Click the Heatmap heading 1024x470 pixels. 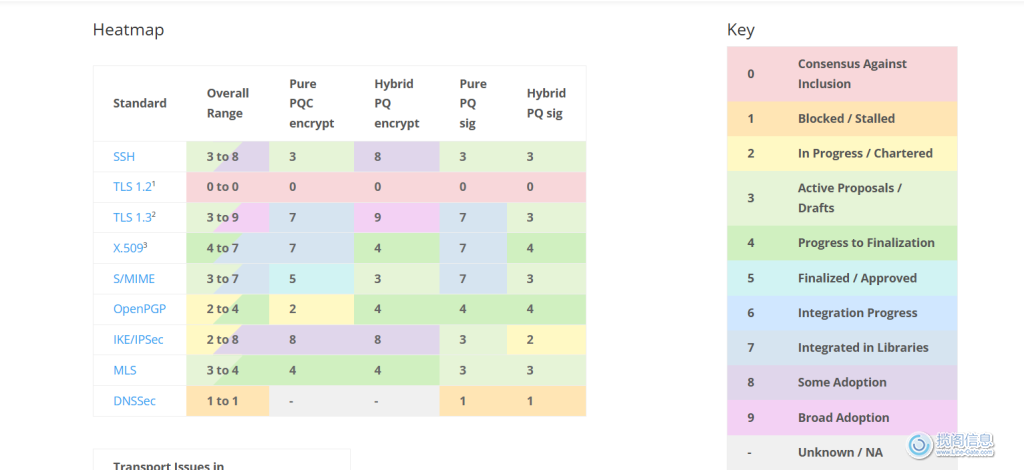128,30
